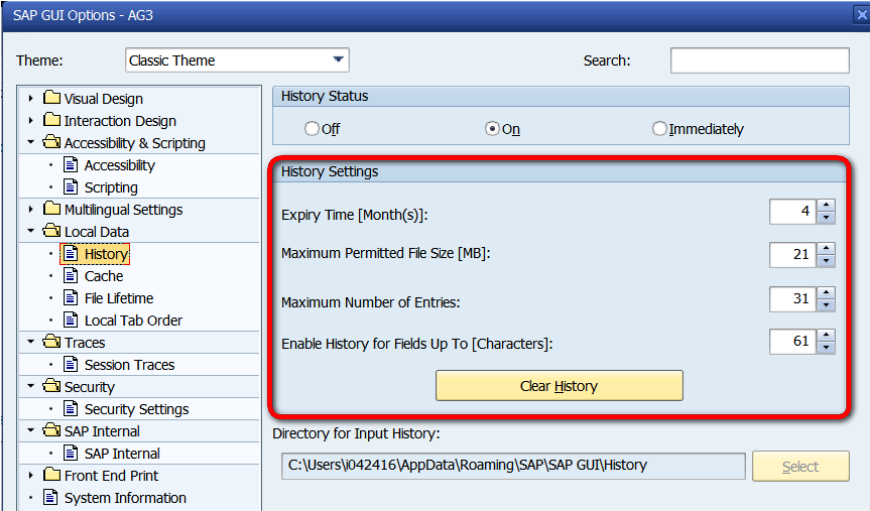Collapse the SAP Internal folder arrow
This screenshot has height=511, width=870.
pos(31,431)
